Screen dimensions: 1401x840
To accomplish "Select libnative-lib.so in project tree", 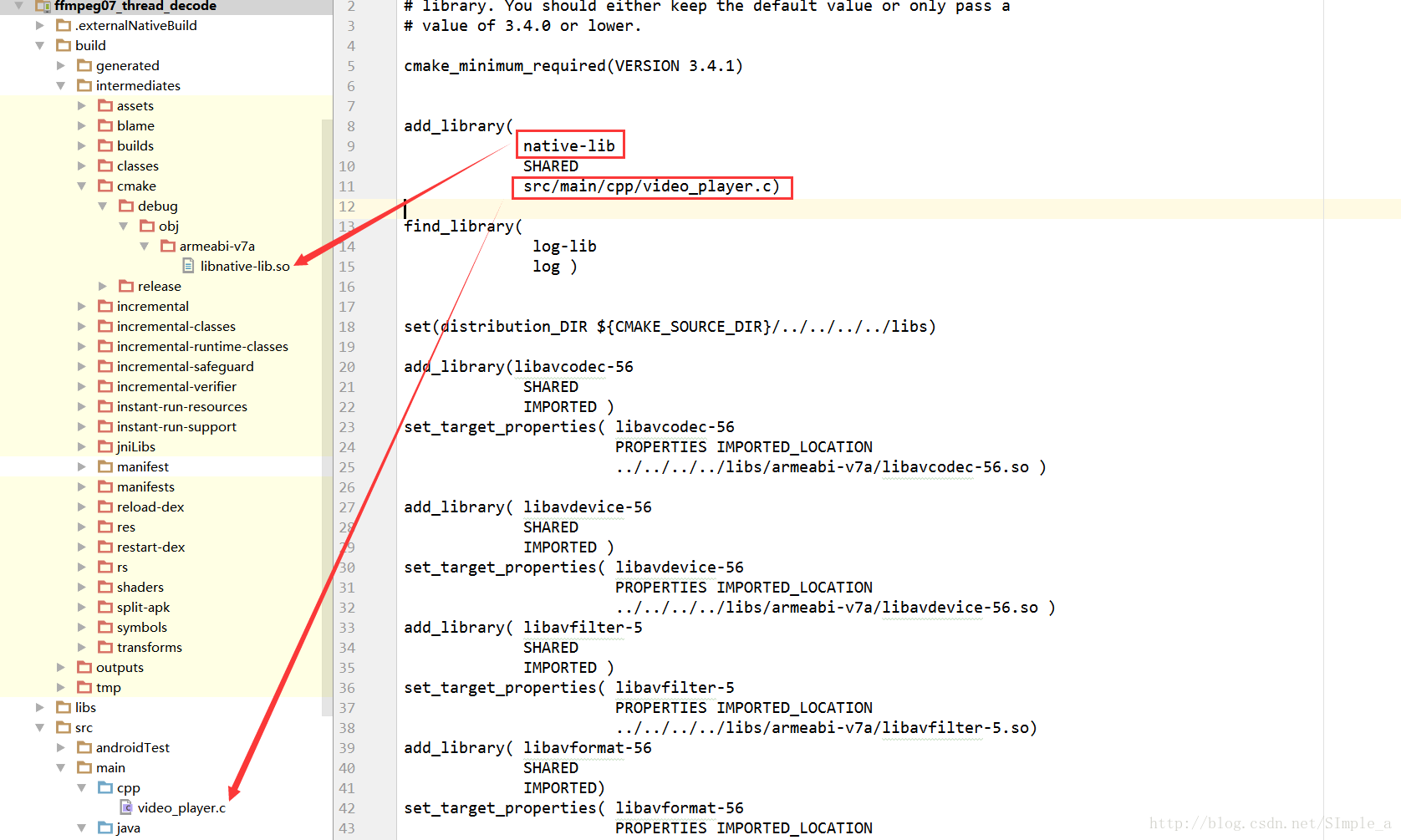I will point(245,266).
